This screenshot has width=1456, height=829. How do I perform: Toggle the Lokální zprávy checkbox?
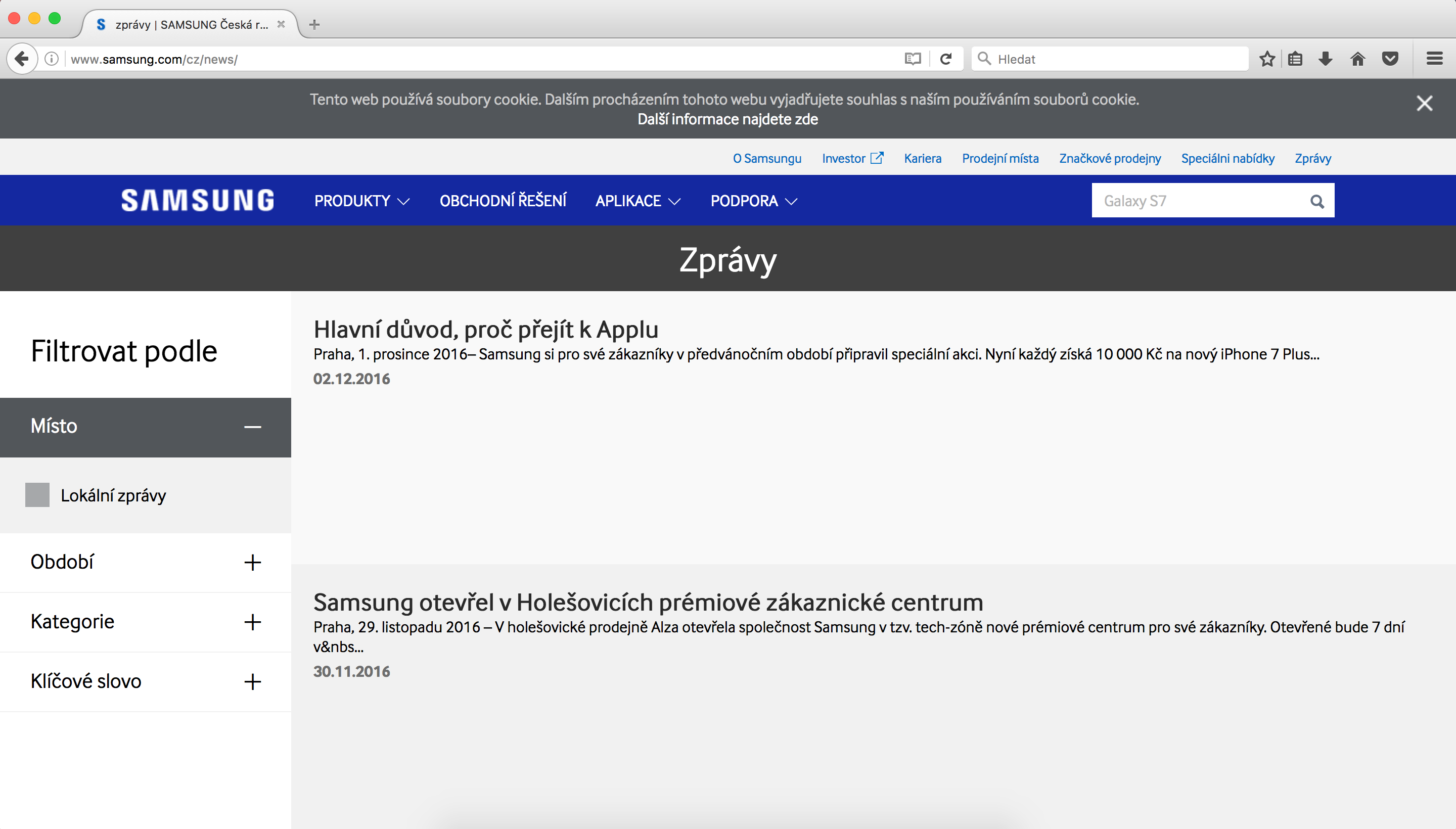click(37, 495)
